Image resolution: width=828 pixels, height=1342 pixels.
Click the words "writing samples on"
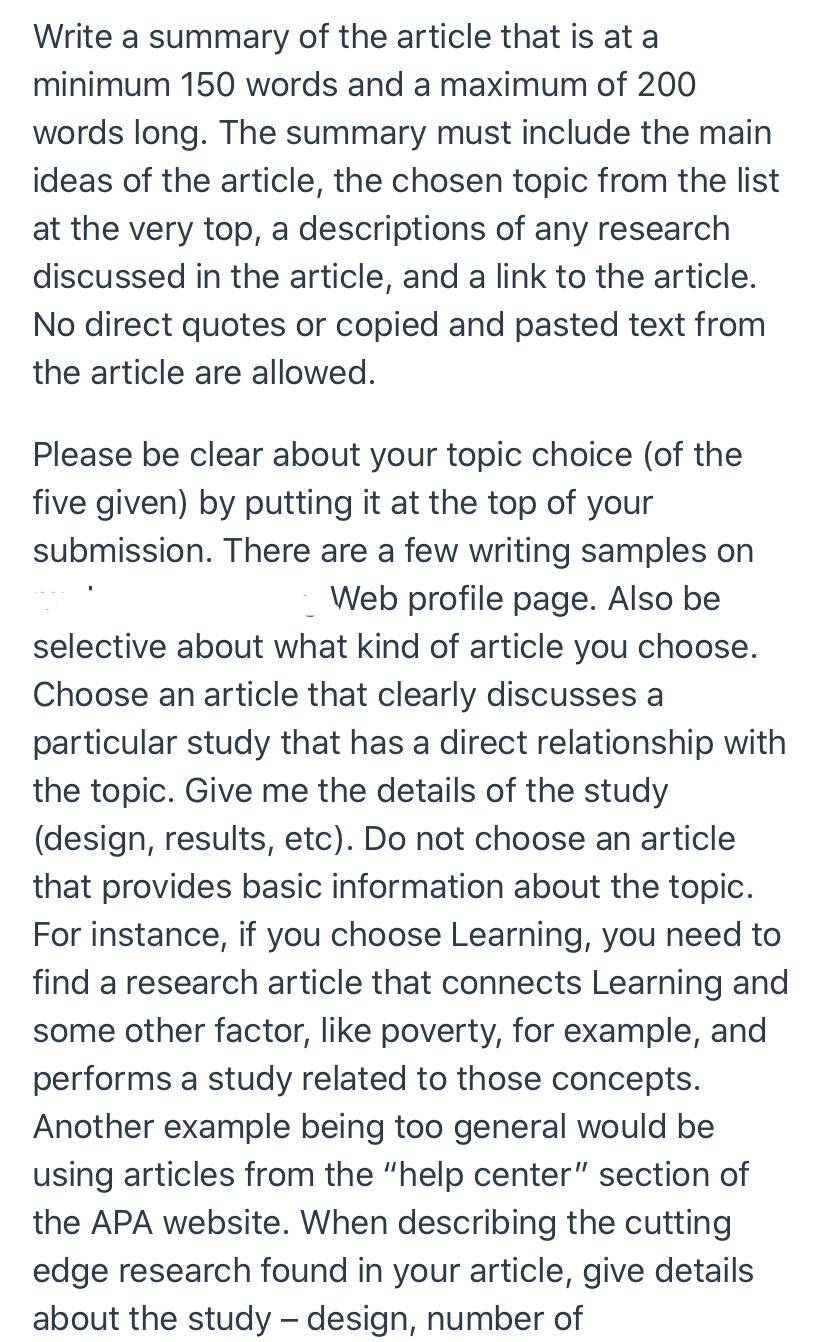pyautogui.click(x=620, y=551)
